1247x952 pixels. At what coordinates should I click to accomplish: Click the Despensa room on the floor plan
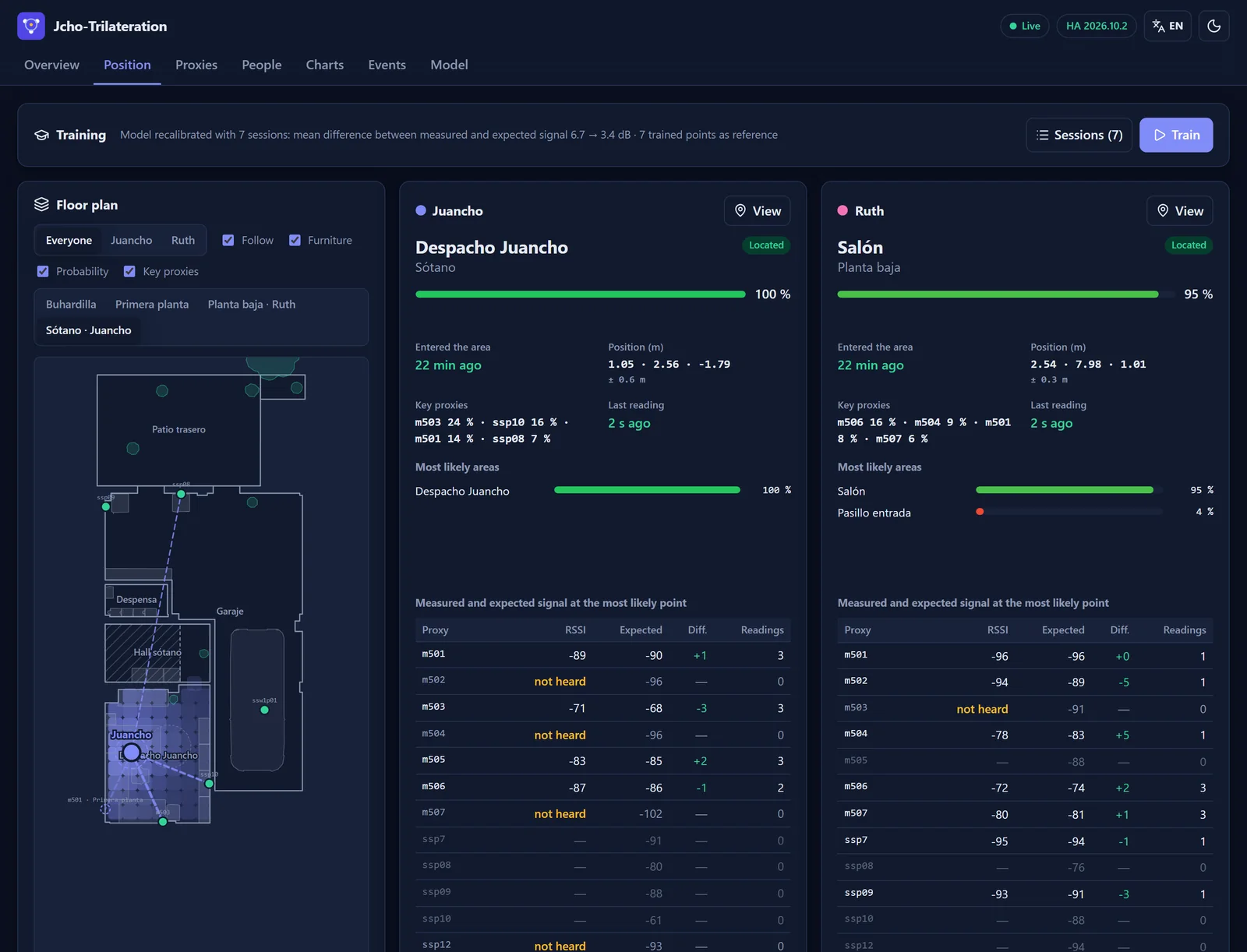[136, 600]
